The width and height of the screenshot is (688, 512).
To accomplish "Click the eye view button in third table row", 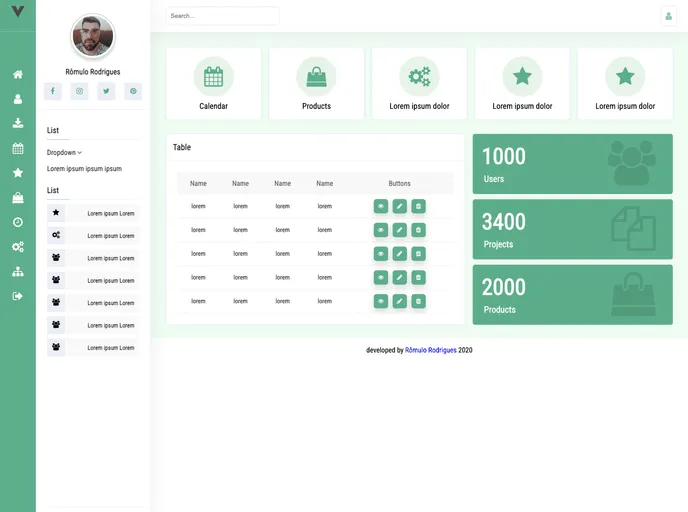I will 381,253.
